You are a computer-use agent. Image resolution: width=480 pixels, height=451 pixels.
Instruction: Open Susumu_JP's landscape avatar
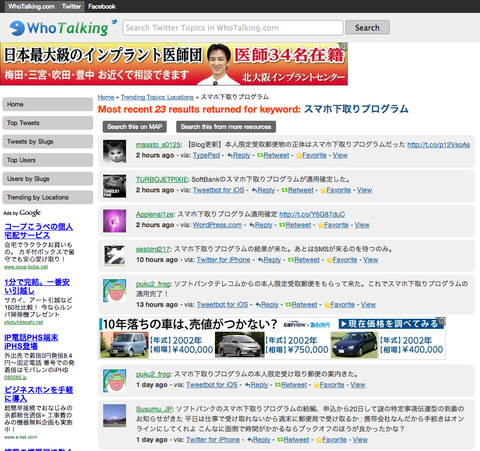coord(114,415)
